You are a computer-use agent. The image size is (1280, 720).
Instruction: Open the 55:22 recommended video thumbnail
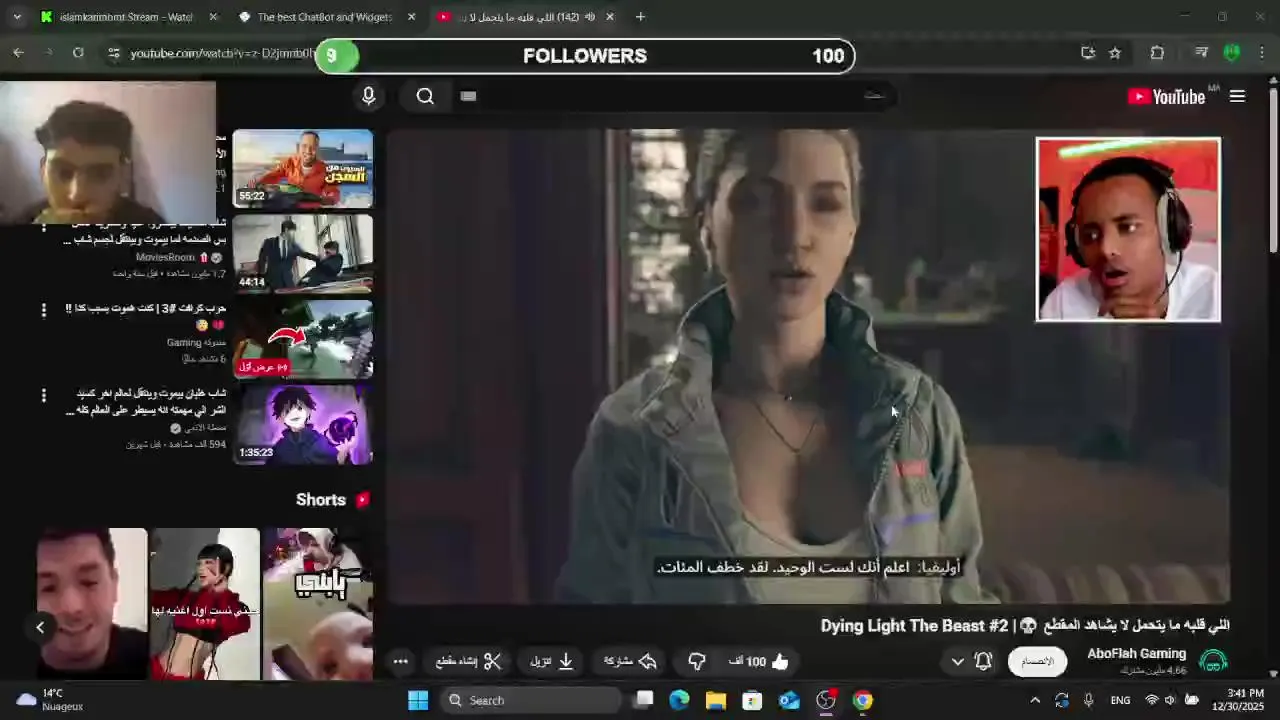[x=303, y=168]
